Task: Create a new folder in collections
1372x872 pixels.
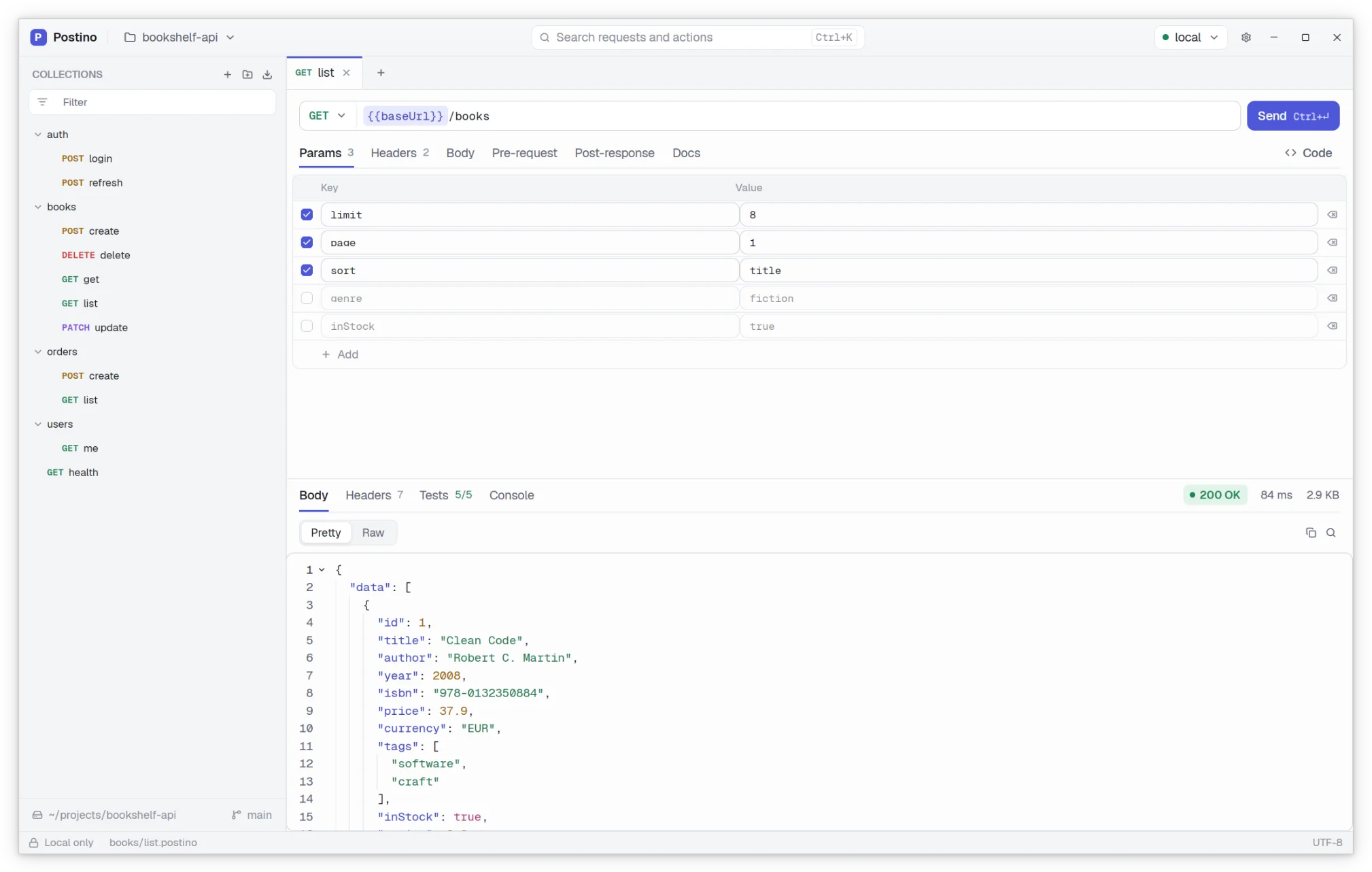Action: [247, 74]
